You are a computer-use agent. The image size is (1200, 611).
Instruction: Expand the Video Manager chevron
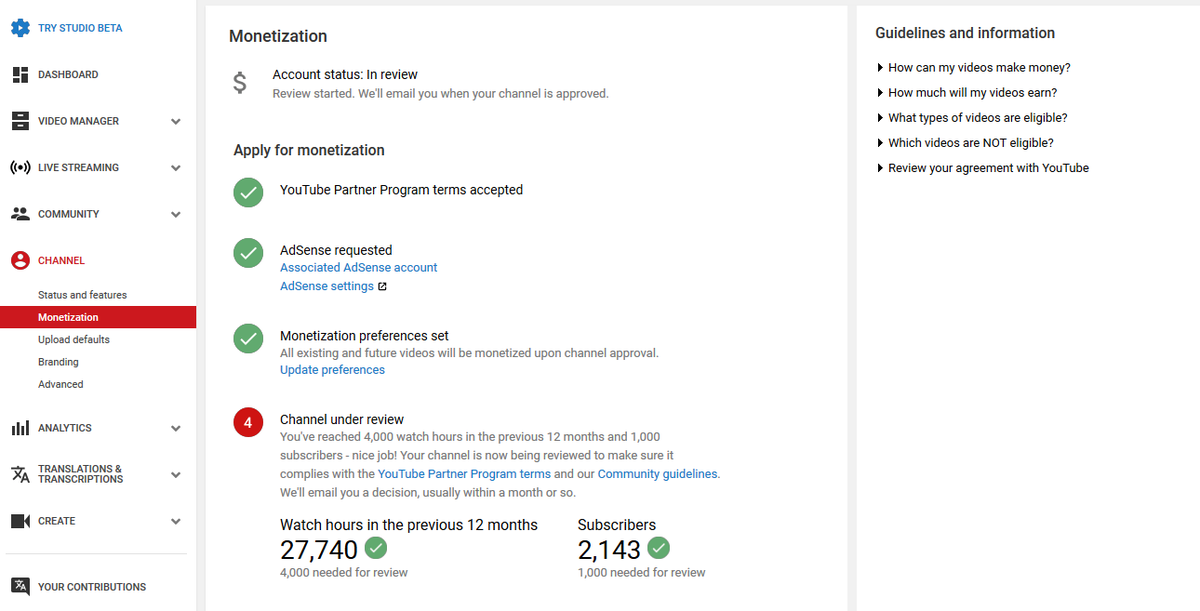(176, 122)
